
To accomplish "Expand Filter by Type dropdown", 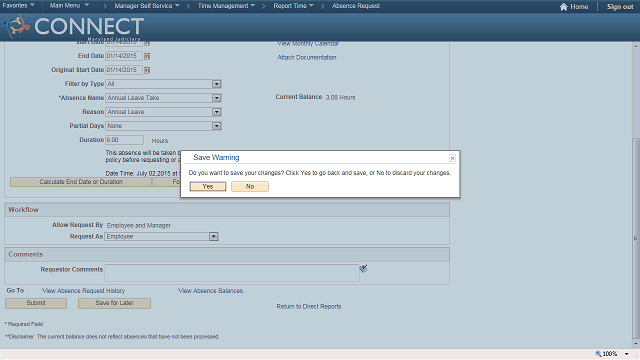I will tap(216, 84).
